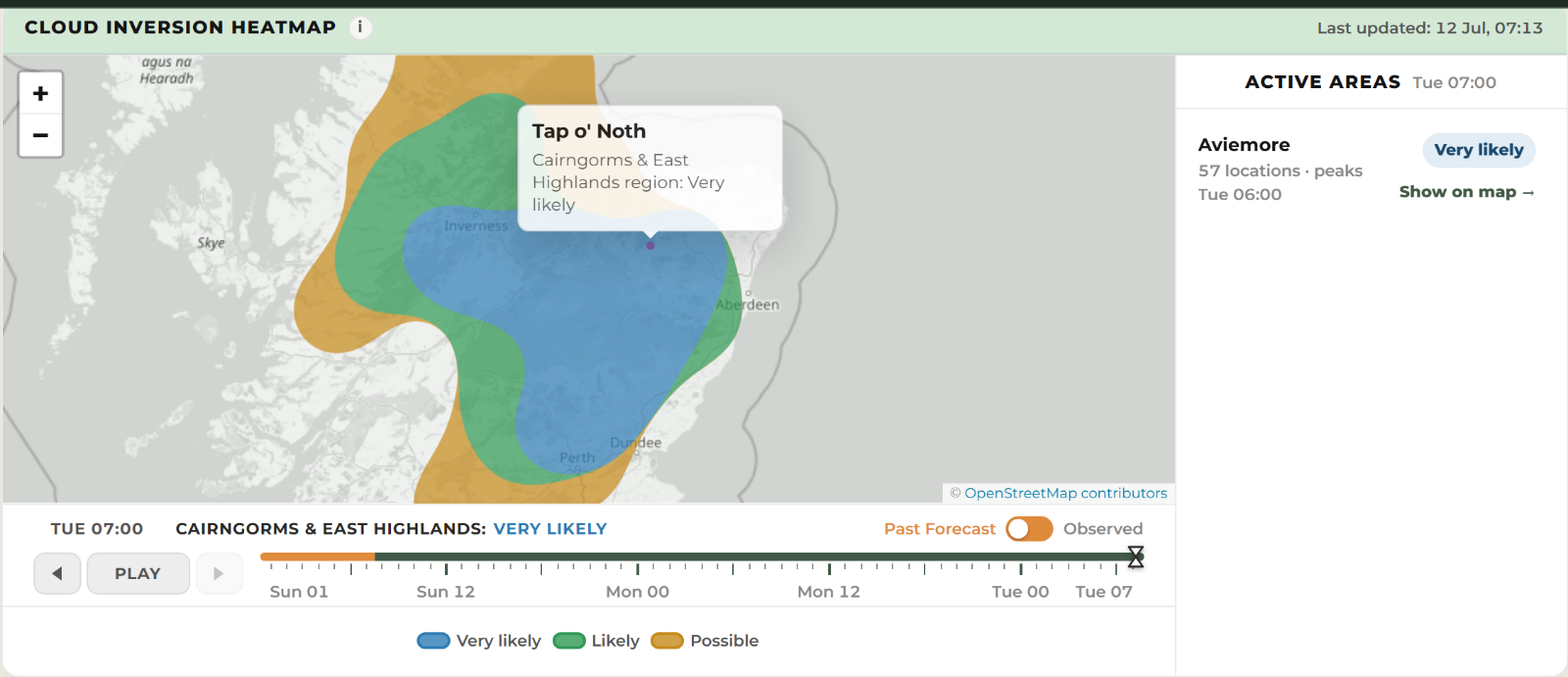Screen dimensions: 1568x677
Task: Click the Tap o' Noth map marker
Action: pyautogui.click(x=650, y=245)
